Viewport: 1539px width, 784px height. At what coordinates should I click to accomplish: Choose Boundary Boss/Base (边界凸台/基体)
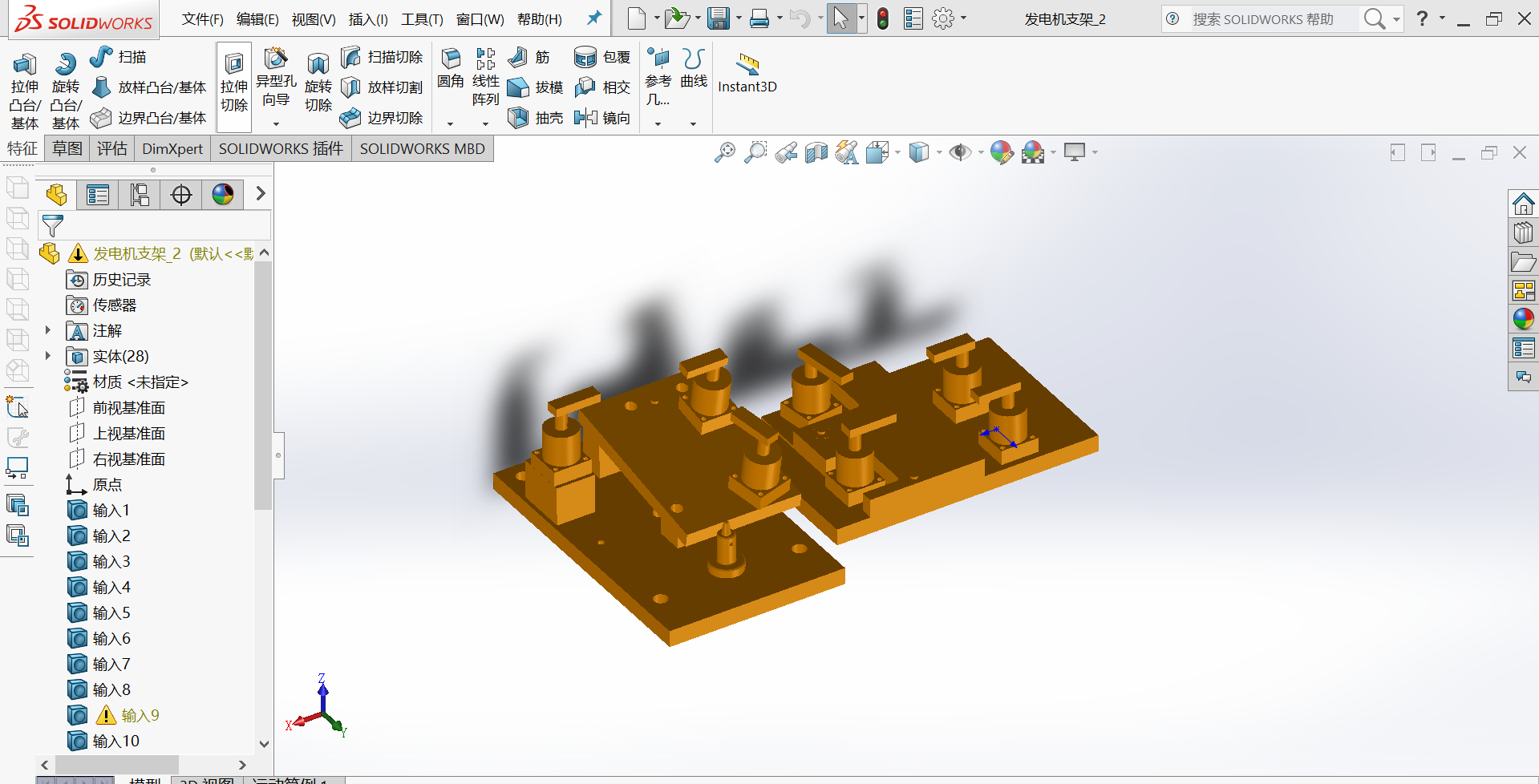tap(149, 118)
